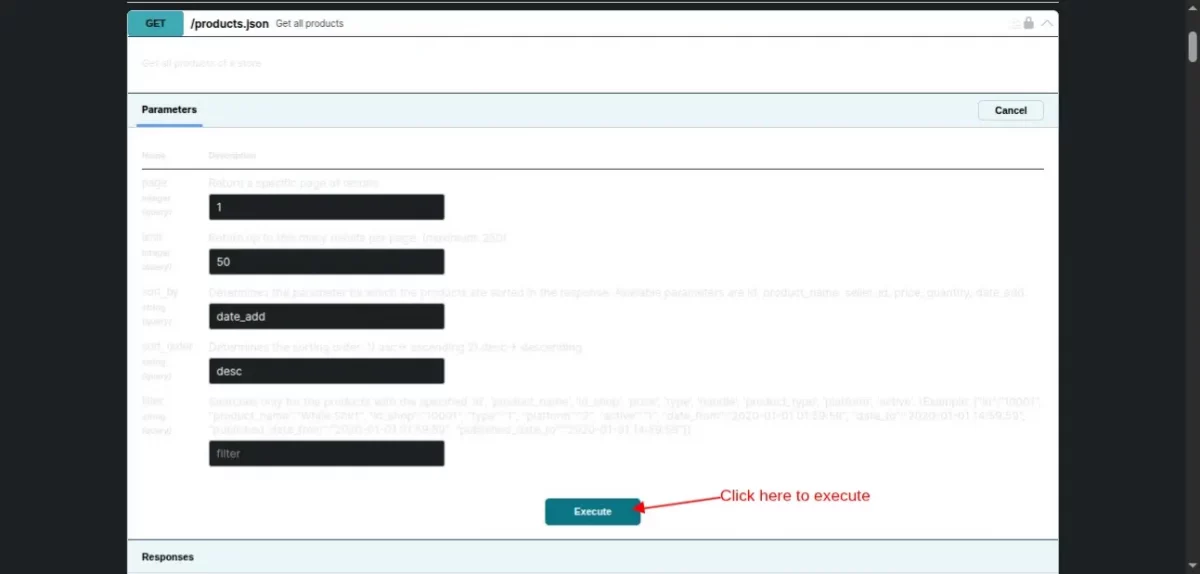1200x574 pixels.
Task: Focus the page field containing 1
Action: click(x=326, y=207)
